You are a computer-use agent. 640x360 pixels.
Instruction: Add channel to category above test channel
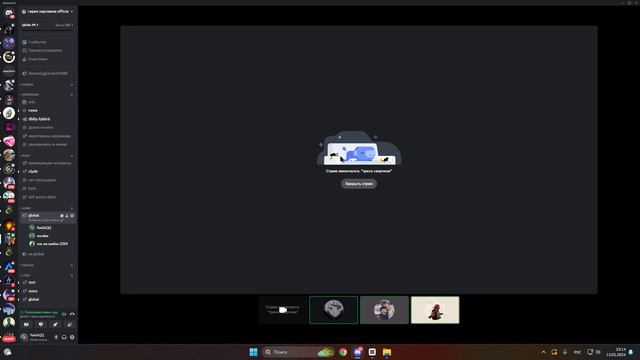(x=72, y=276)
